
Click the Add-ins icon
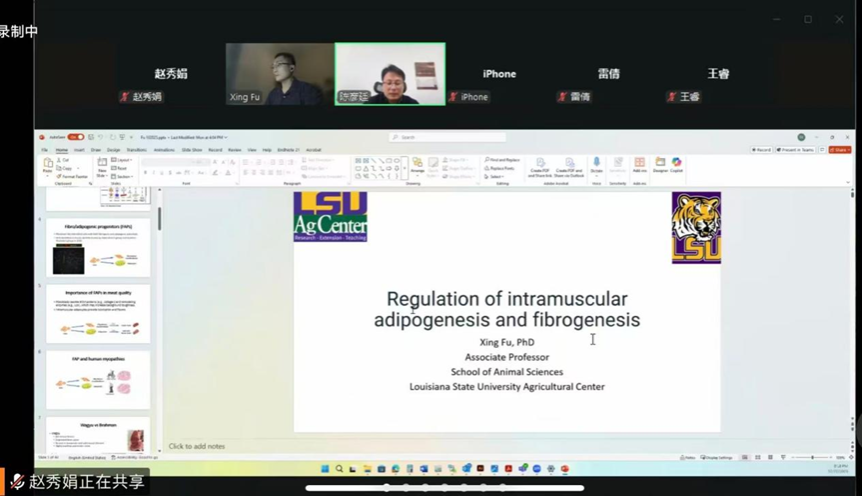pos(639,163)
